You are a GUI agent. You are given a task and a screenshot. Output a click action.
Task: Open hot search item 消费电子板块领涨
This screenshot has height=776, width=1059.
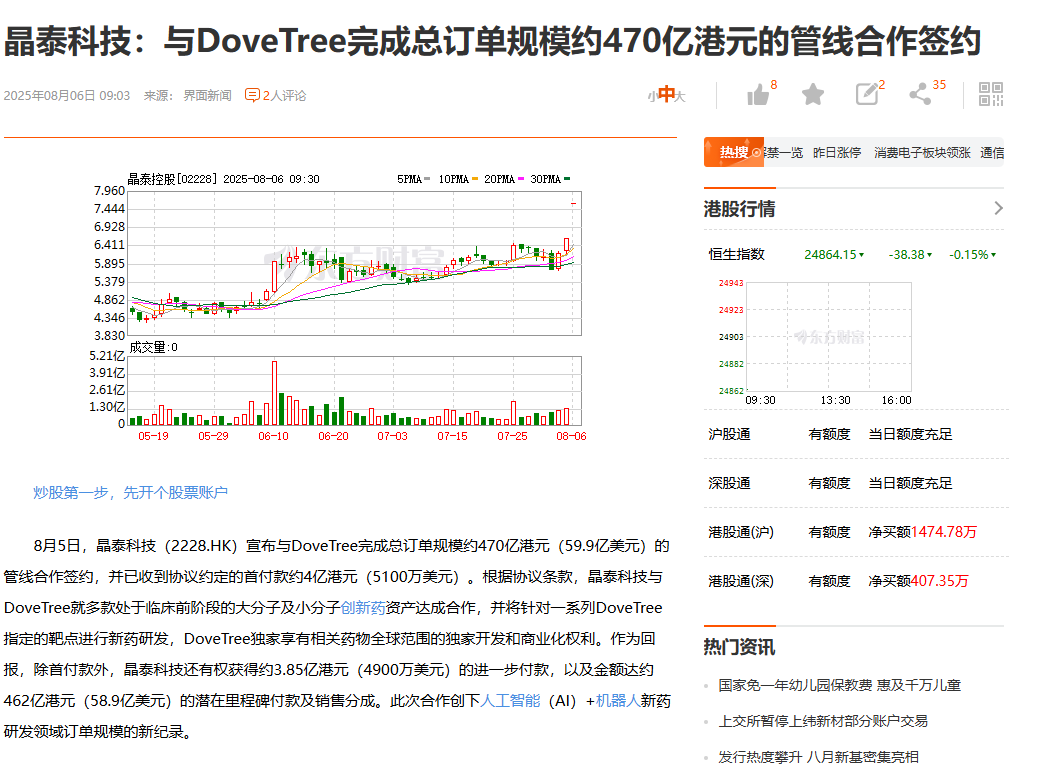point(922,153)
